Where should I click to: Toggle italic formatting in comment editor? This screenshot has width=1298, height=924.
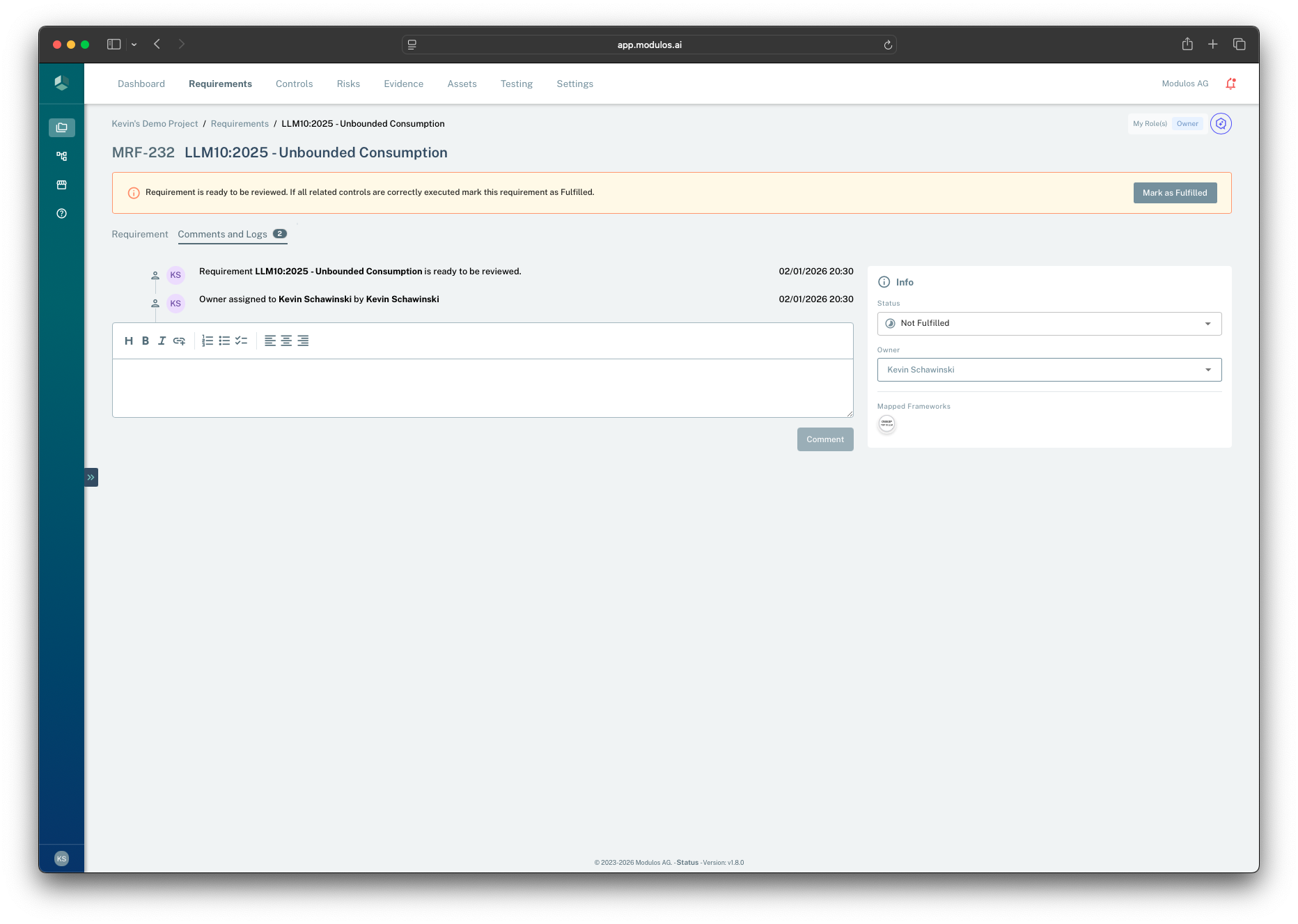click(x=162, y=340)
